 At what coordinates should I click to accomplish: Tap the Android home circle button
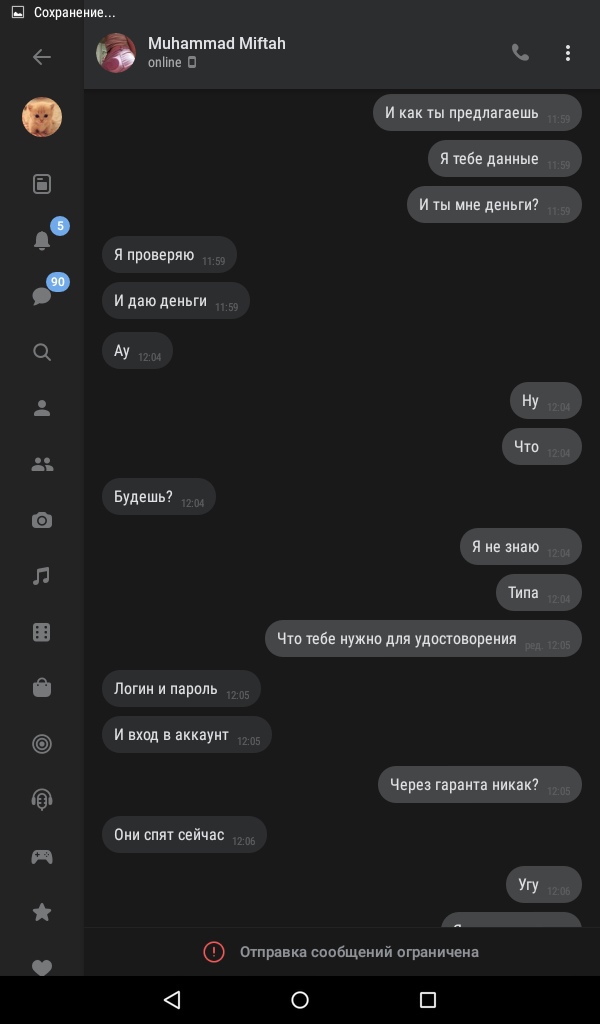point(300,999)
